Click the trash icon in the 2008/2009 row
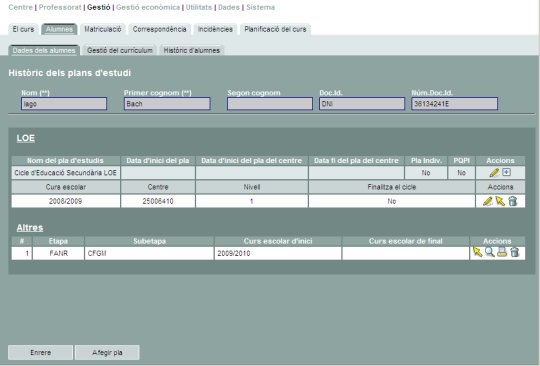The image size is (540, 366). tap(513, 201)
